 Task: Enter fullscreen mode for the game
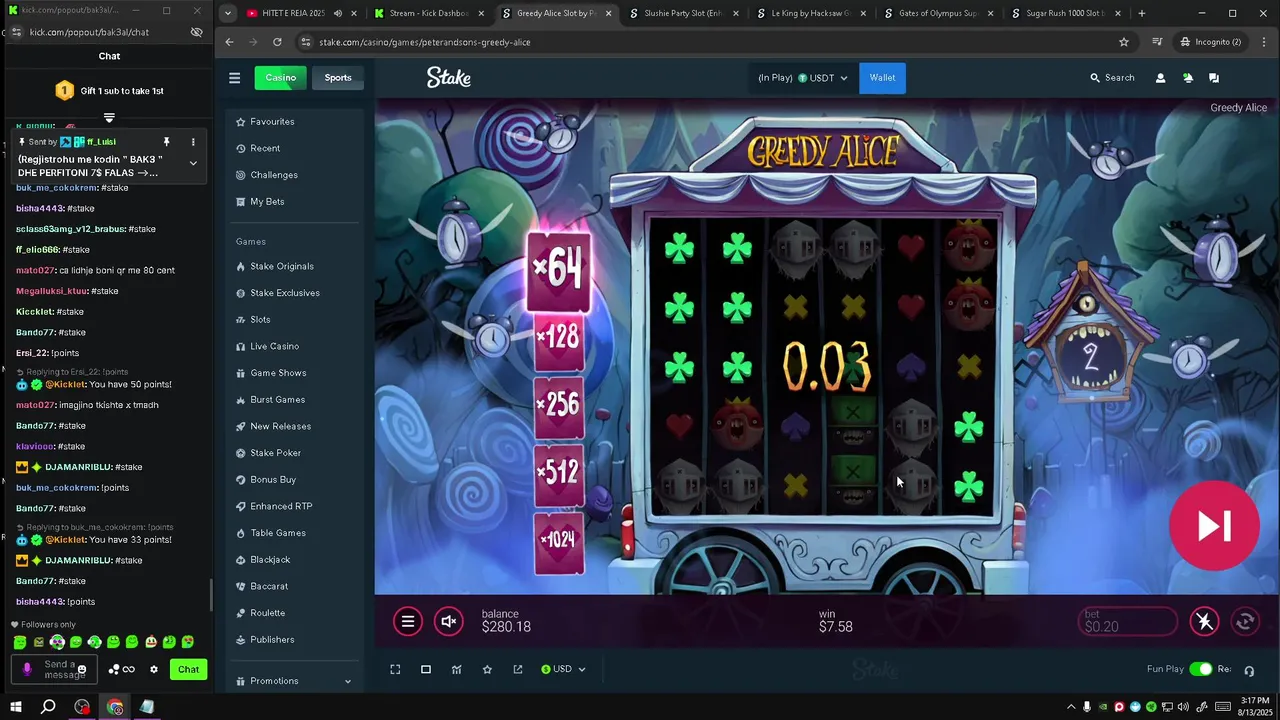[x=395, y=669]
